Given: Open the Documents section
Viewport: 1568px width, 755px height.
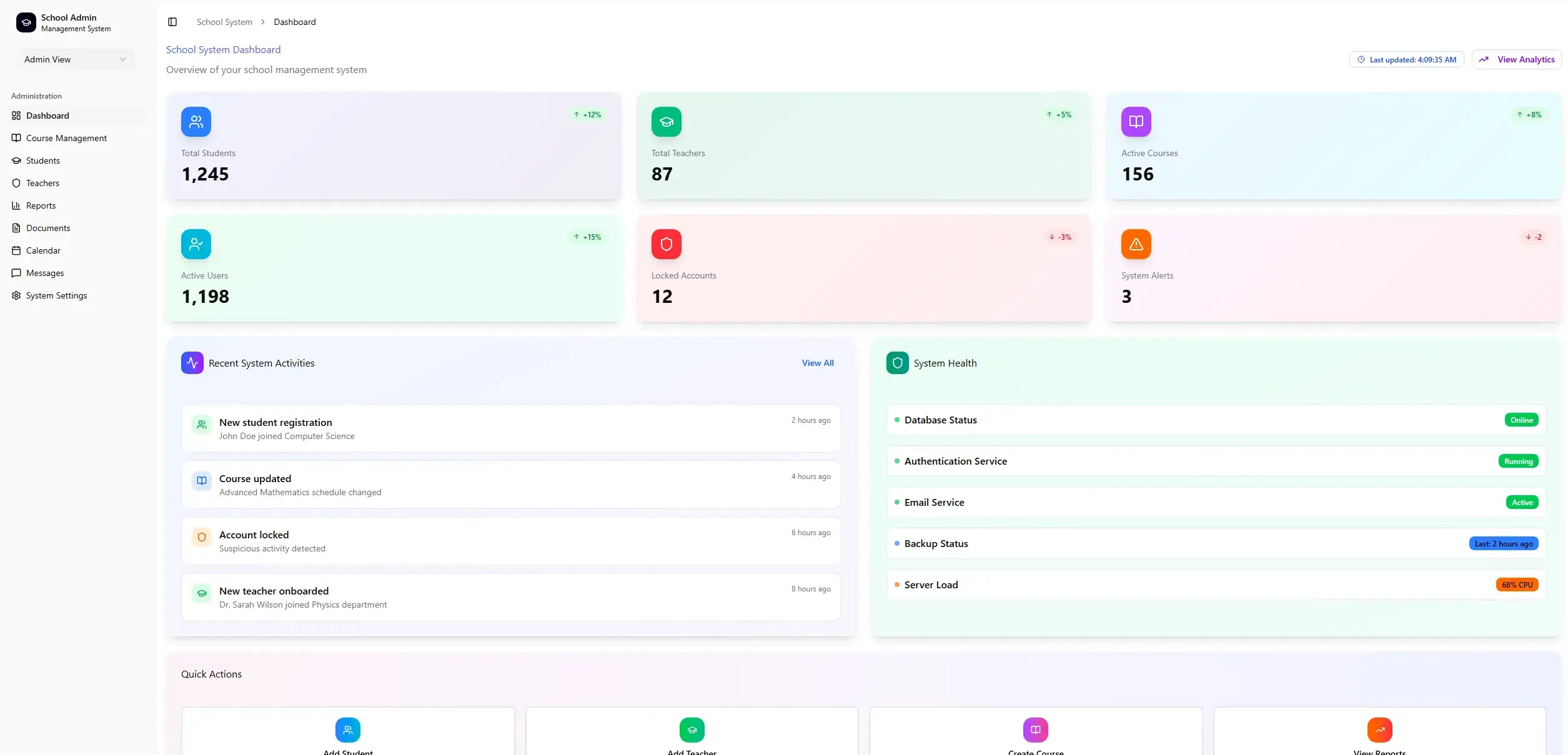Looking at the screenshot, I should (x=47, y=228).
